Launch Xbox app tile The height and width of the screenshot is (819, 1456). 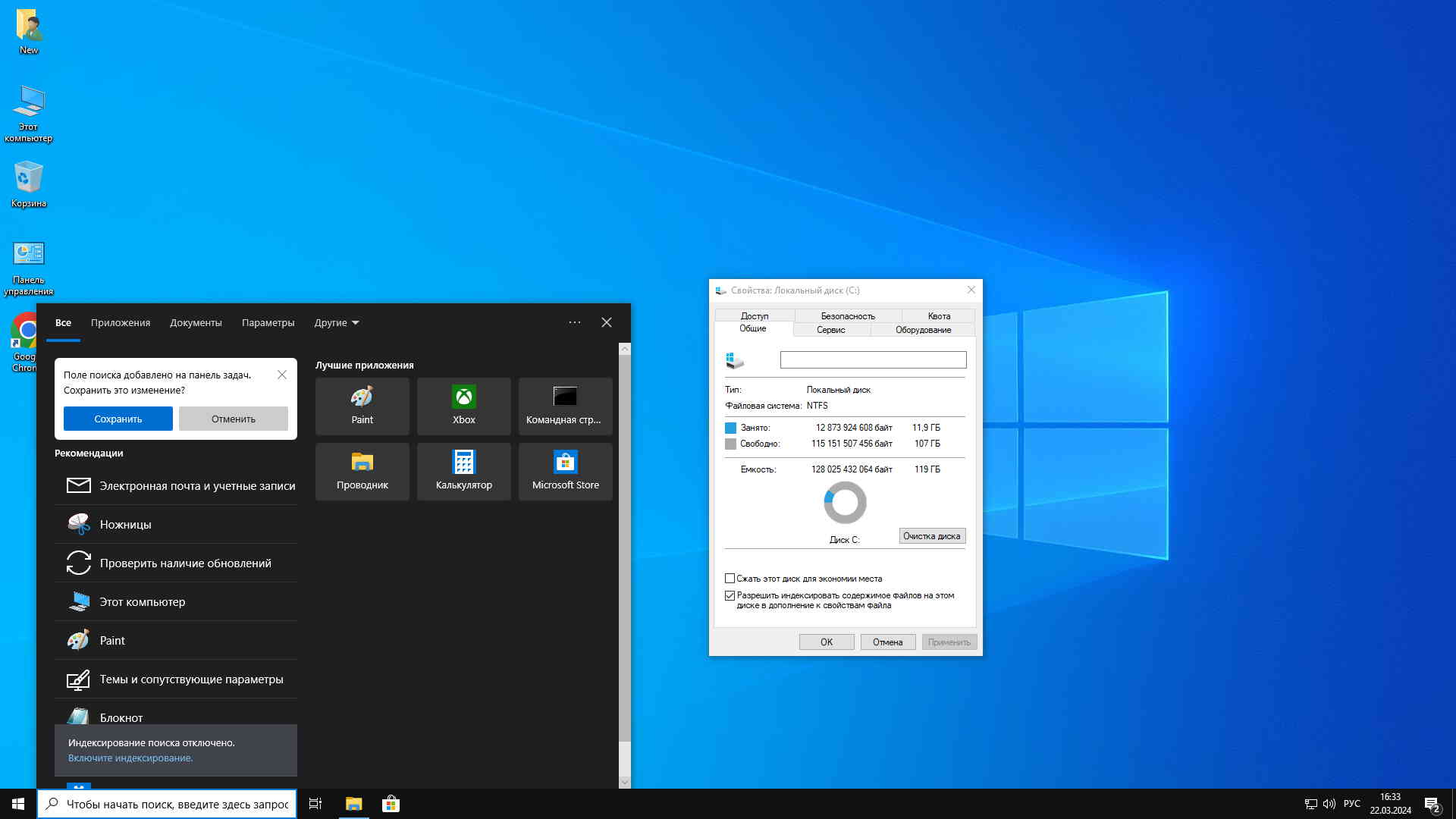[x=463, y=406]
